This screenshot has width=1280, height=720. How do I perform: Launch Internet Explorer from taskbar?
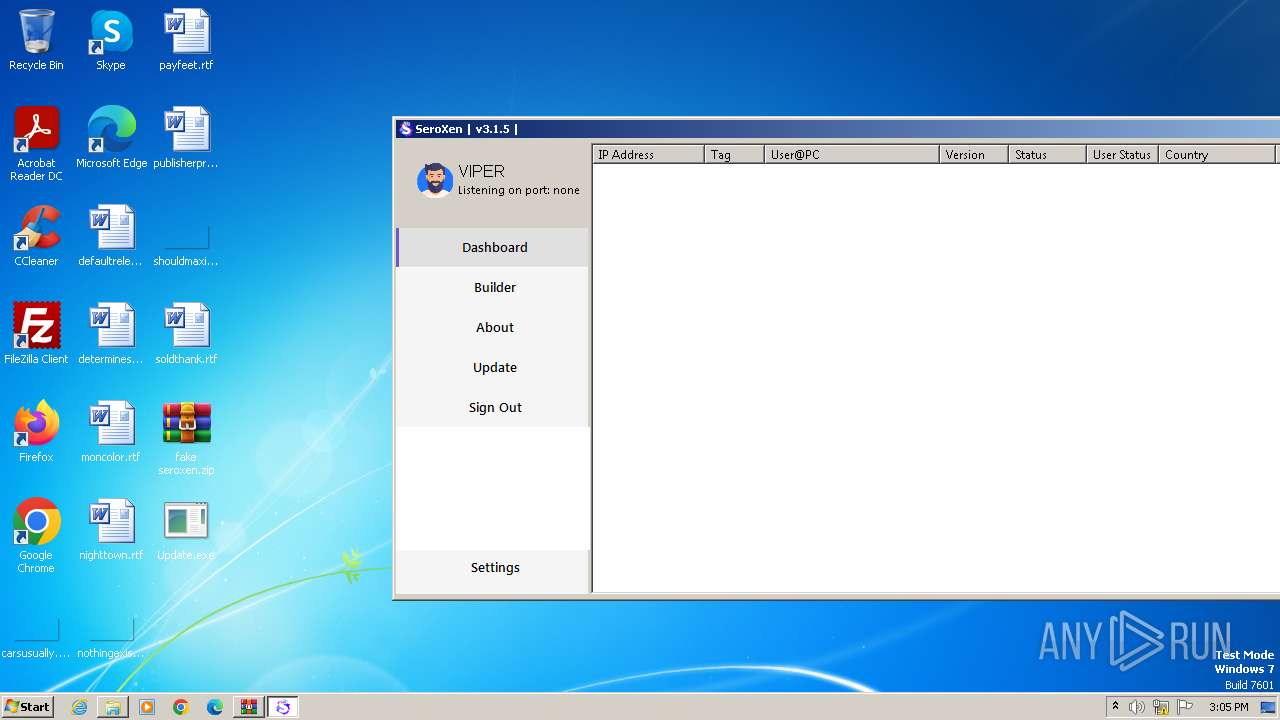[x=79, y=707]
